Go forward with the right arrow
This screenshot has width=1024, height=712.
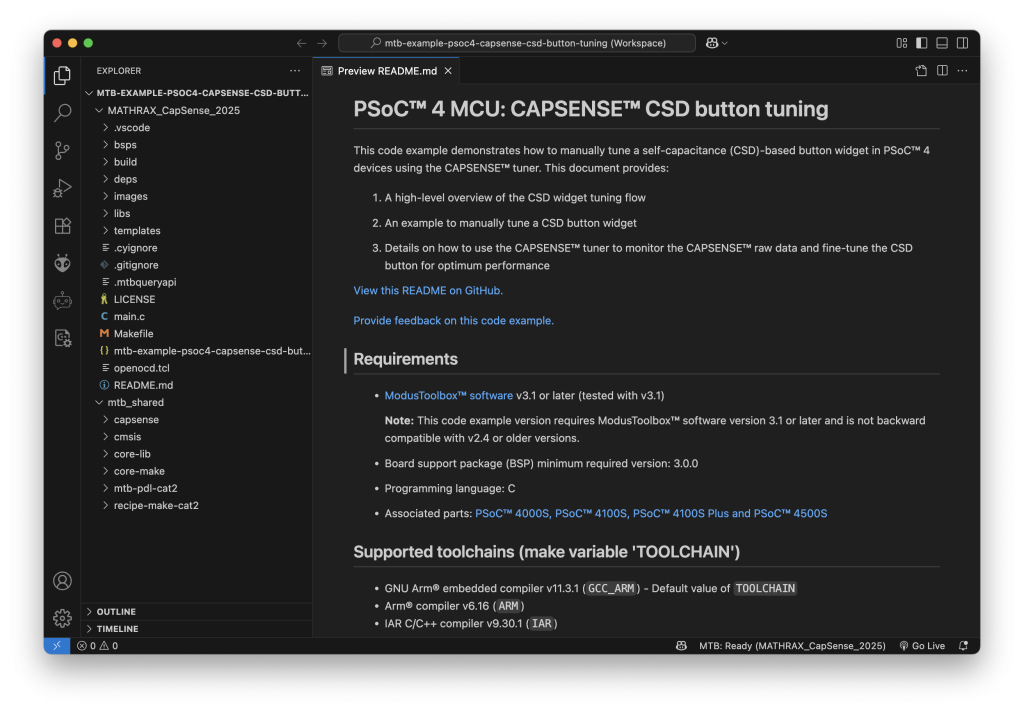click(322, 43)
